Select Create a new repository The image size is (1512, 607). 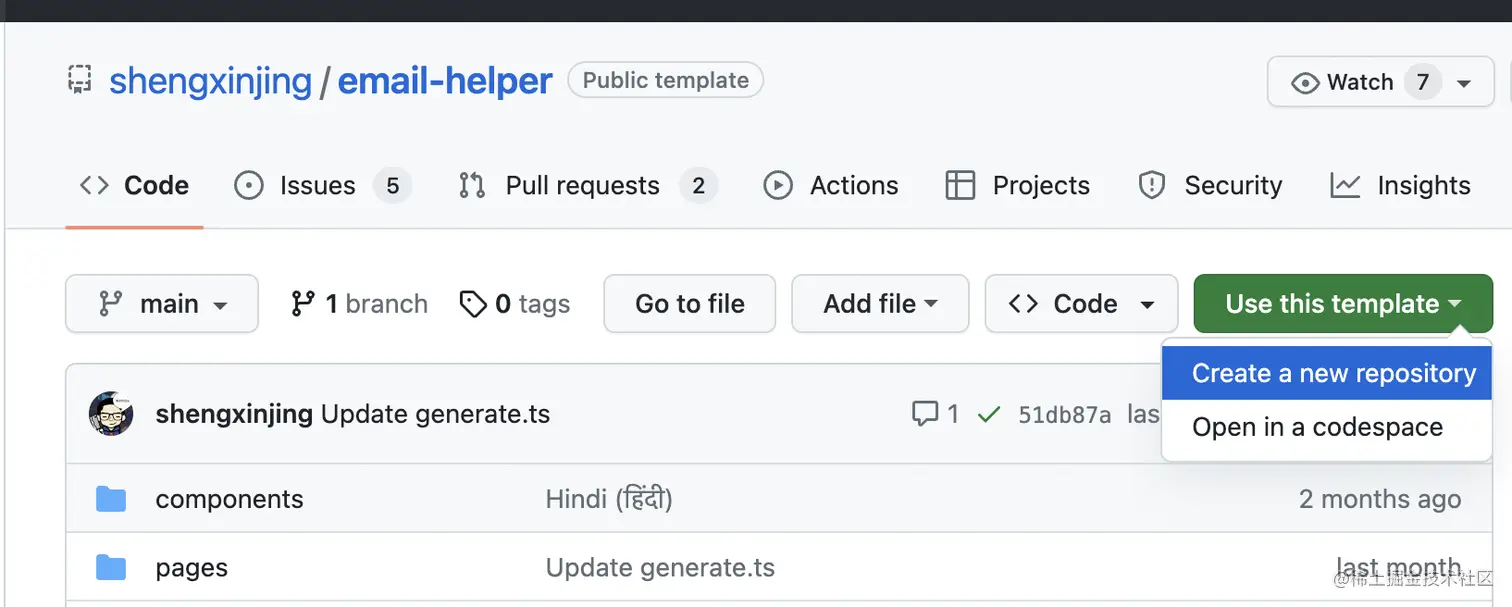tap(1333, 374)
